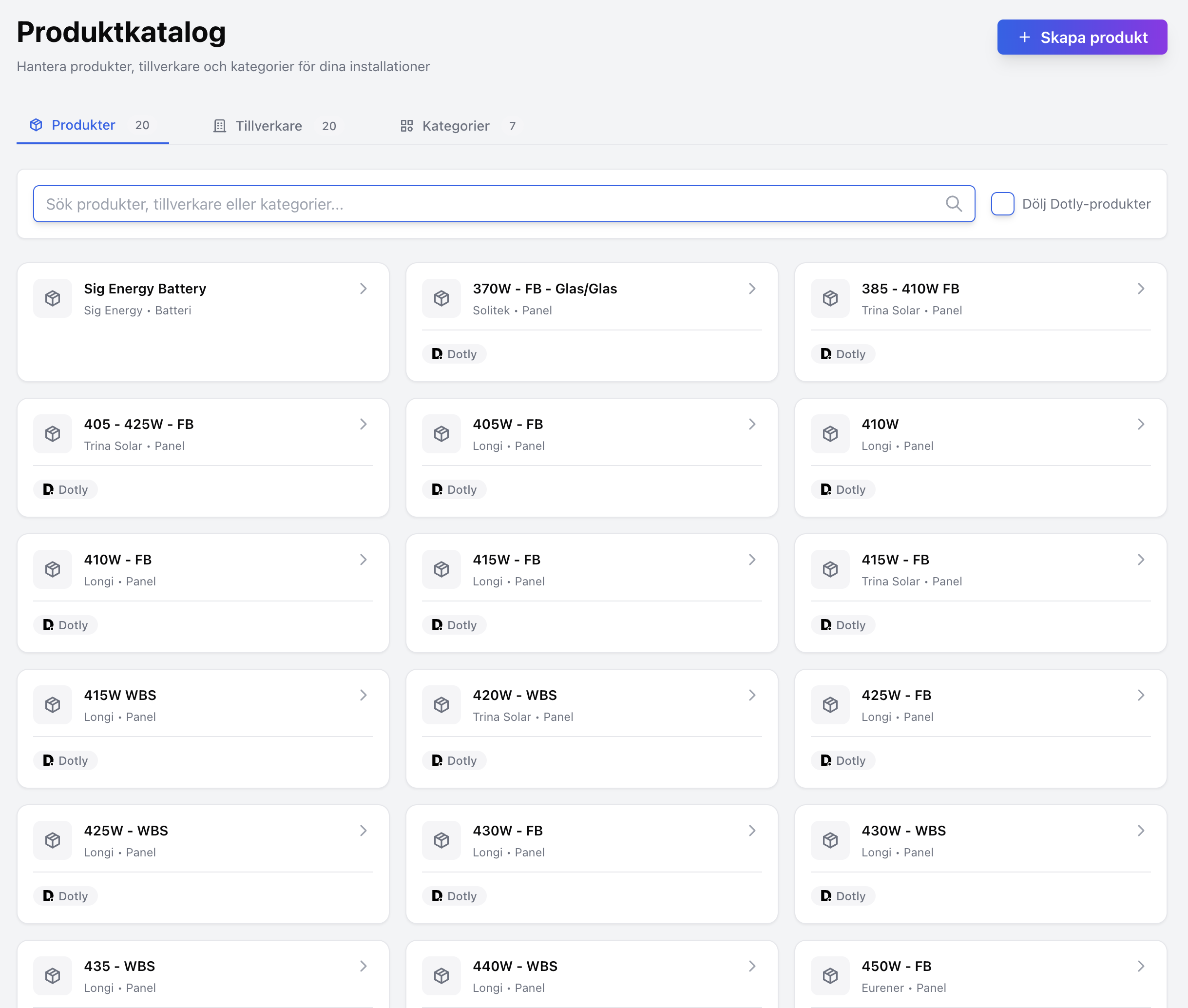This screenshot has height=1008, width=1188.
Task: Click the grid icon on the Kategorier tab
Action: click(406, 126)
